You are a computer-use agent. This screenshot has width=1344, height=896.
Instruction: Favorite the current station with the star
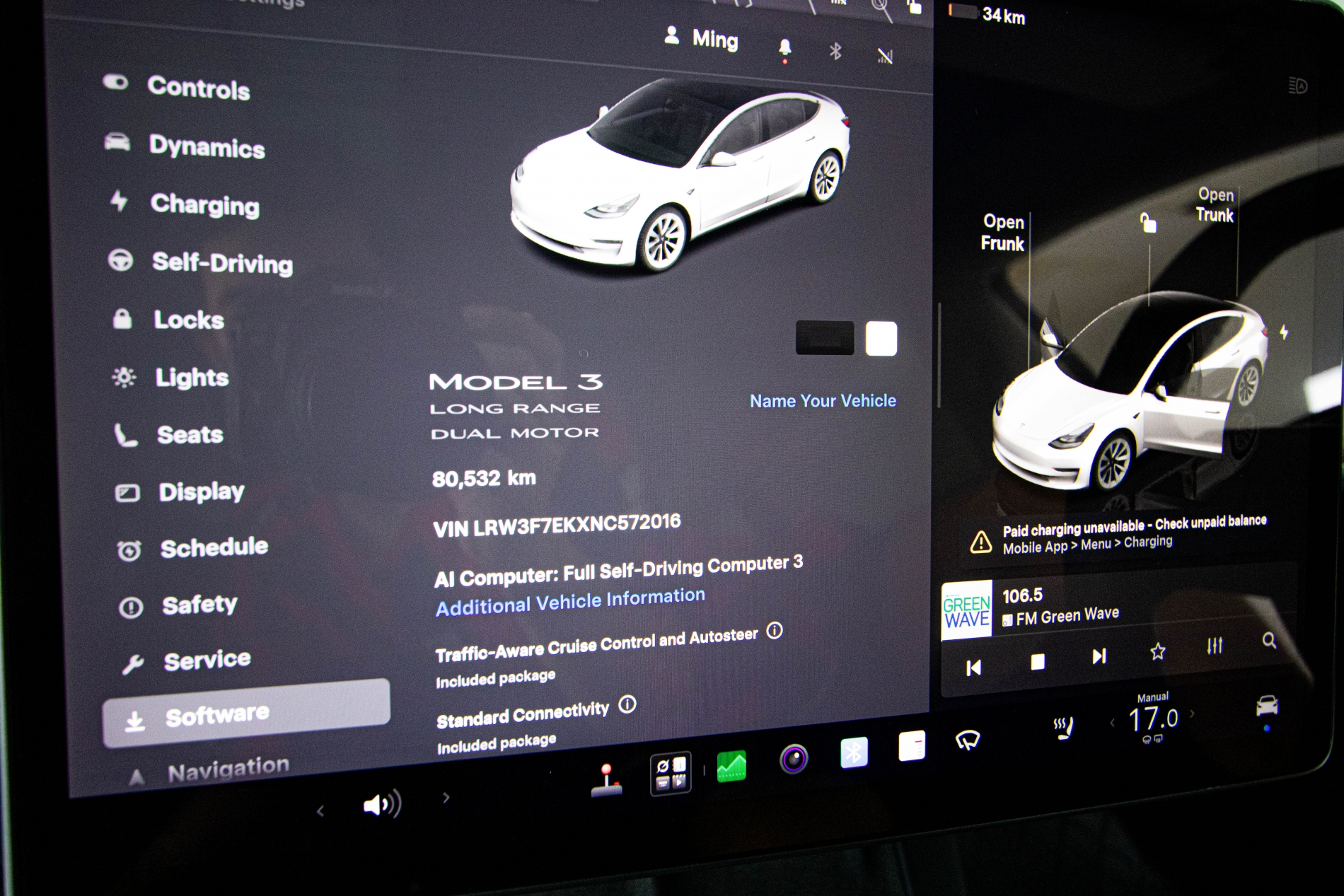1158,651
